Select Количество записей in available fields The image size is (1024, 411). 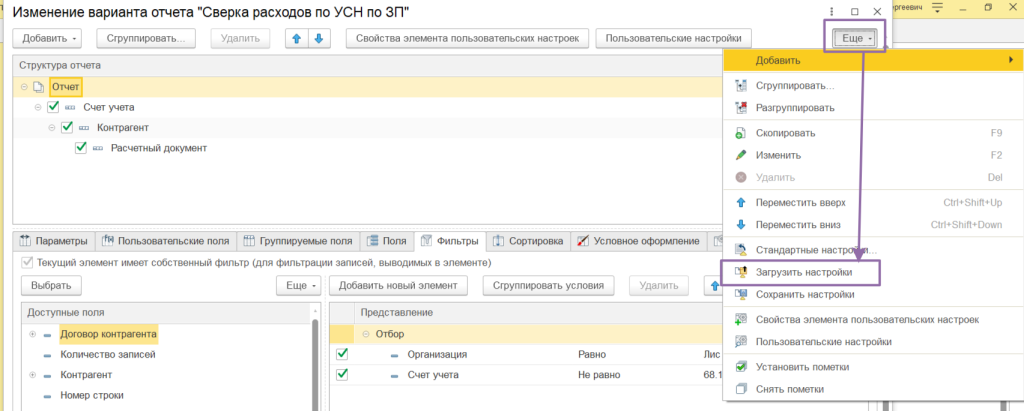pos(108,355)
